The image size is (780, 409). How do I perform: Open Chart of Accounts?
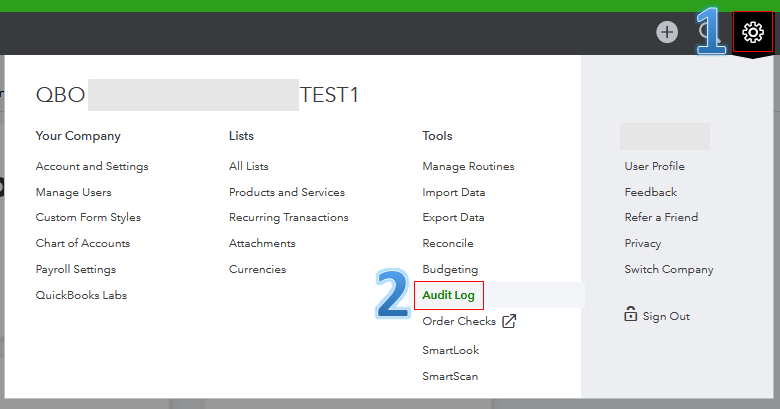pos(83,243)
